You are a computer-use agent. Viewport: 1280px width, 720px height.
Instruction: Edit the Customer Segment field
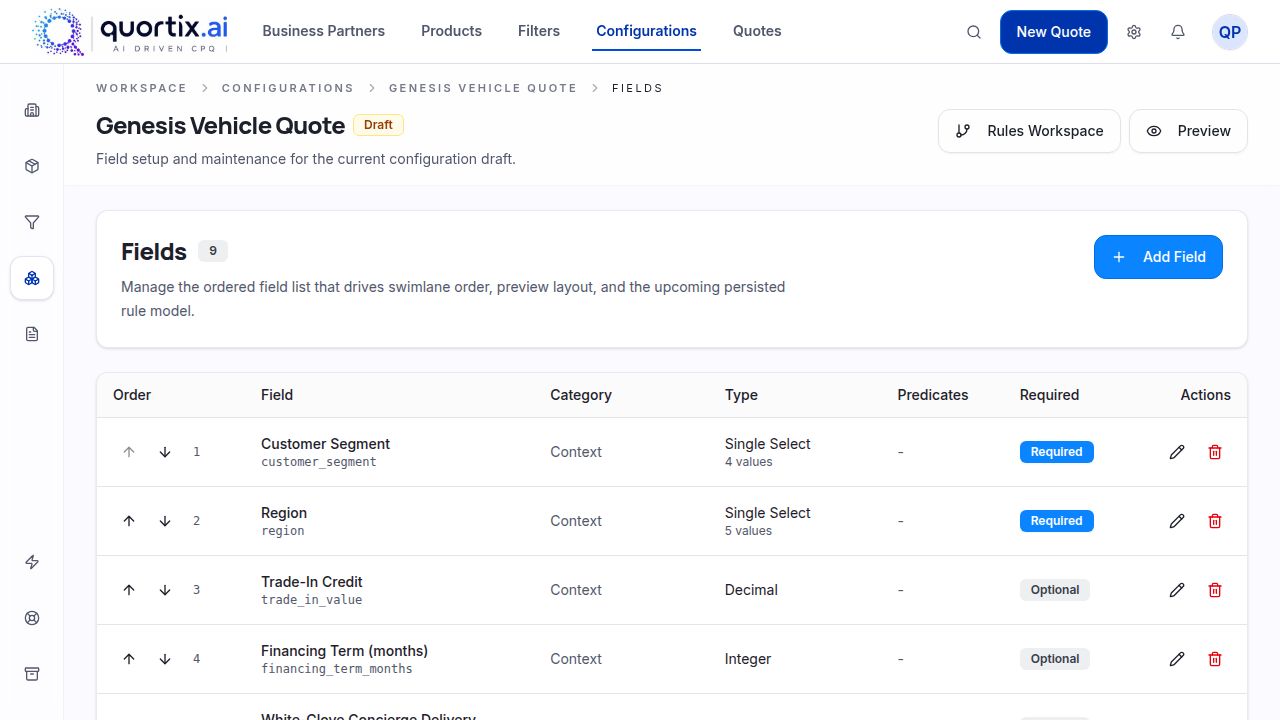pos(1177,452)
